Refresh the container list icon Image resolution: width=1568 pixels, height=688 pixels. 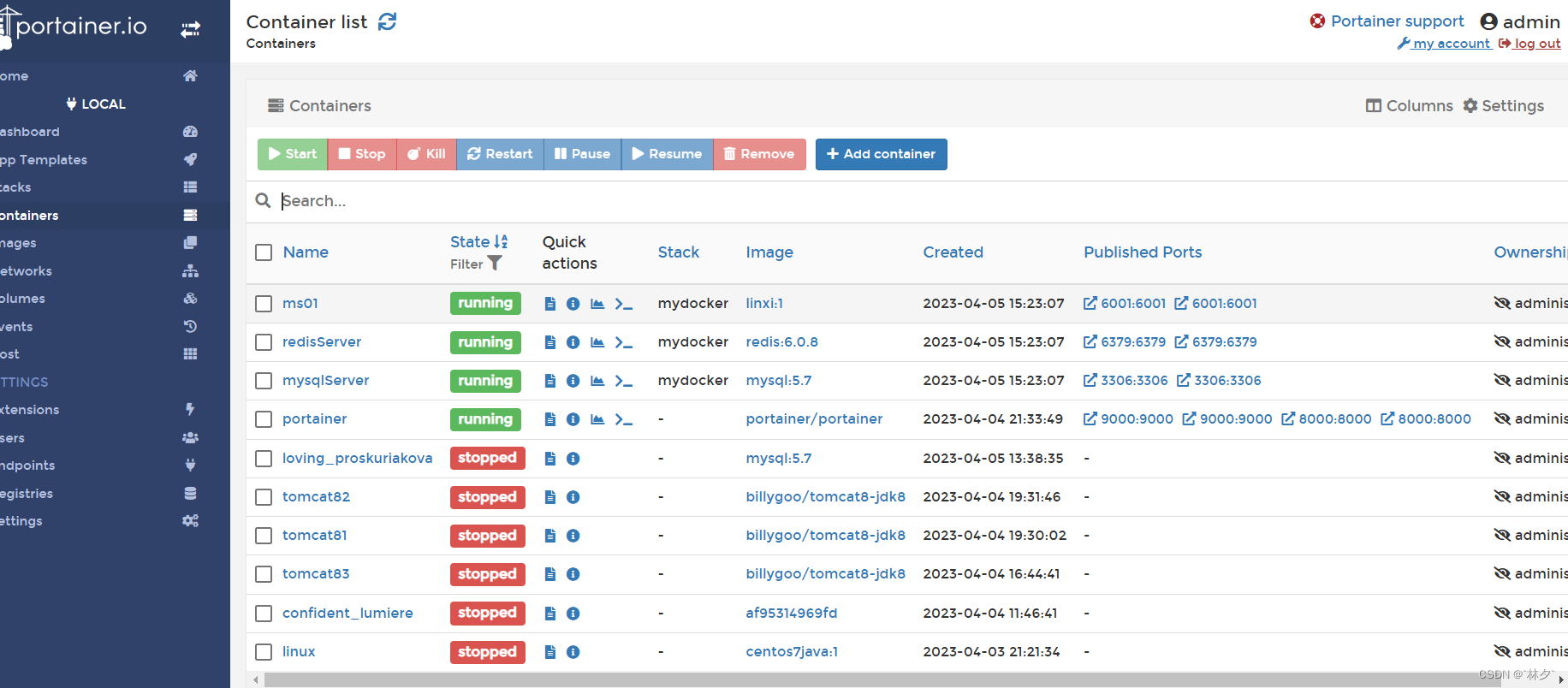(x=388, y=21)
